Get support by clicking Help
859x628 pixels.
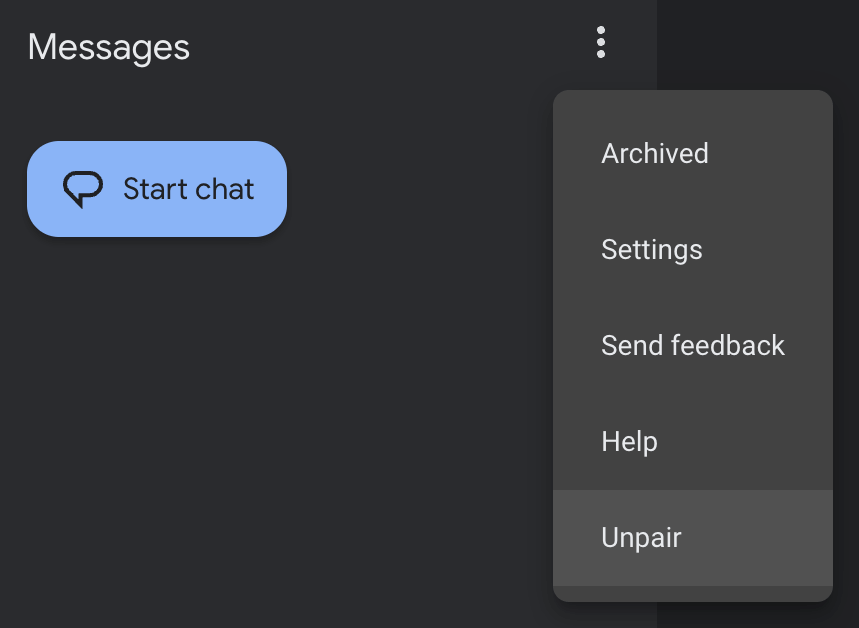[x=630, y=442]
